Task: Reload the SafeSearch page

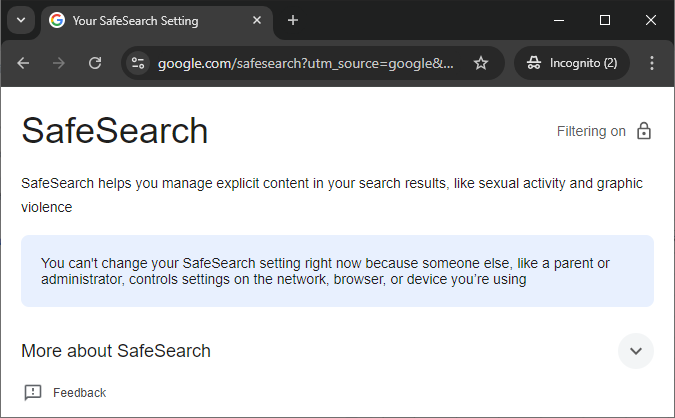Action: (x=95, y=63)
